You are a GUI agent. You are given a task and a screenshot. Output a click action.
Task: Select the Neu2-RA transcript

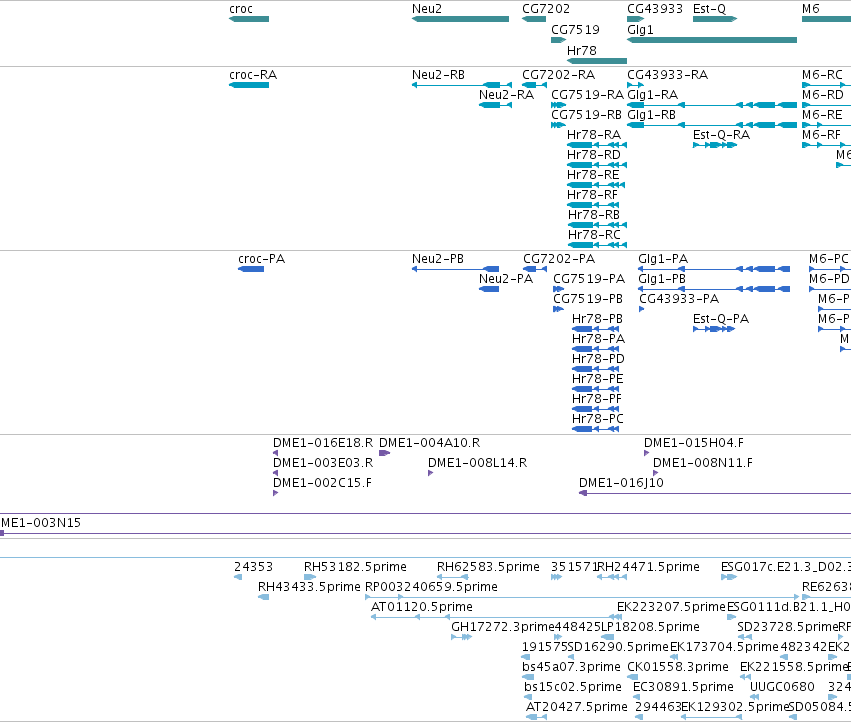[496, 105]
